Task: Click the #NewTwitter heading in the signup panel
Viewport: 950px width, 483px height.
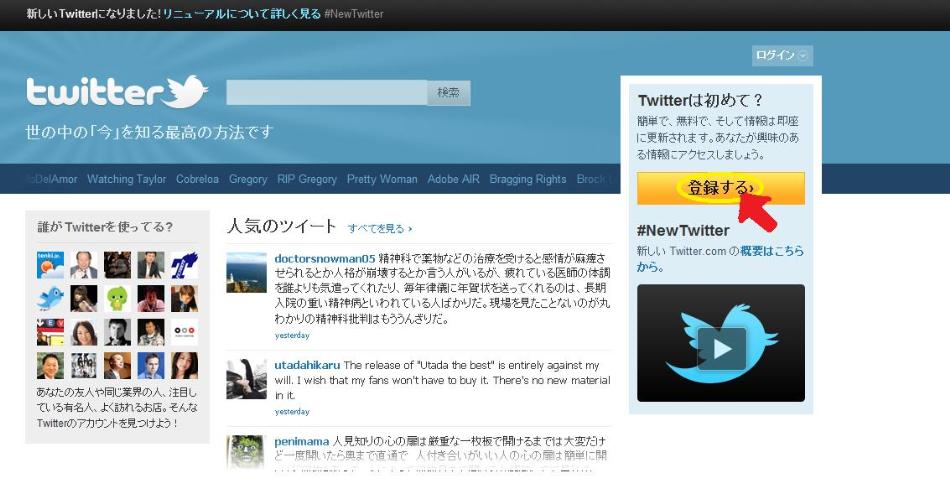Action: (x=683, y=230)
